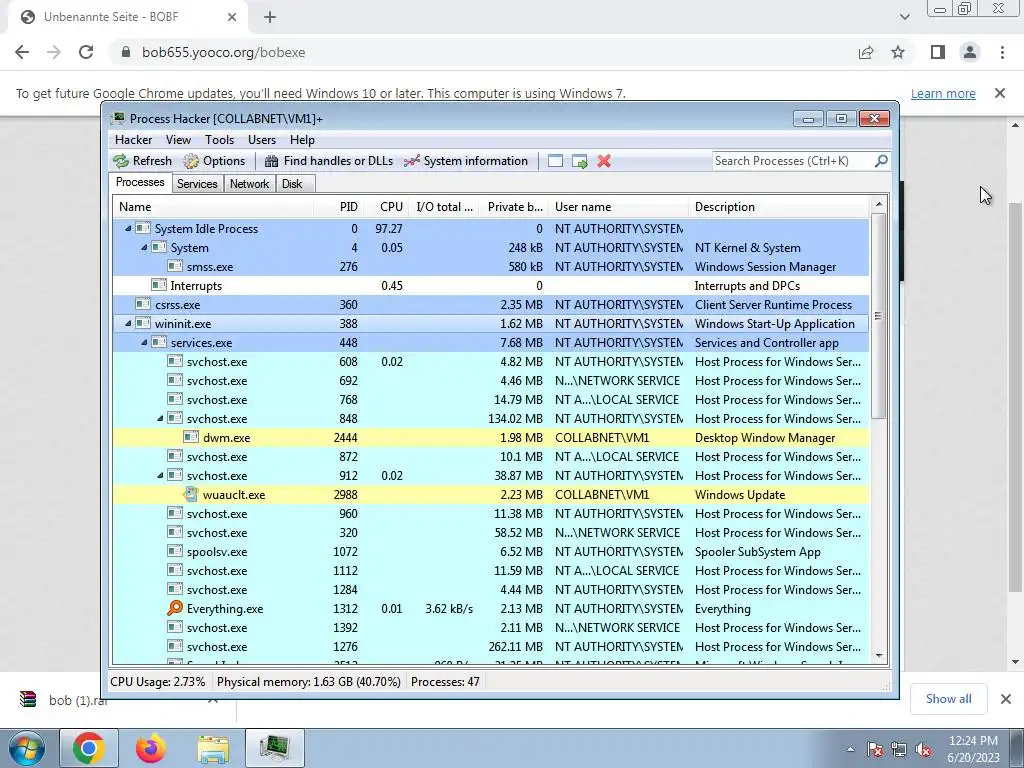Collapse wininit.exe tree node
This screenshot has width=1024, height=768.
[128, 323]
